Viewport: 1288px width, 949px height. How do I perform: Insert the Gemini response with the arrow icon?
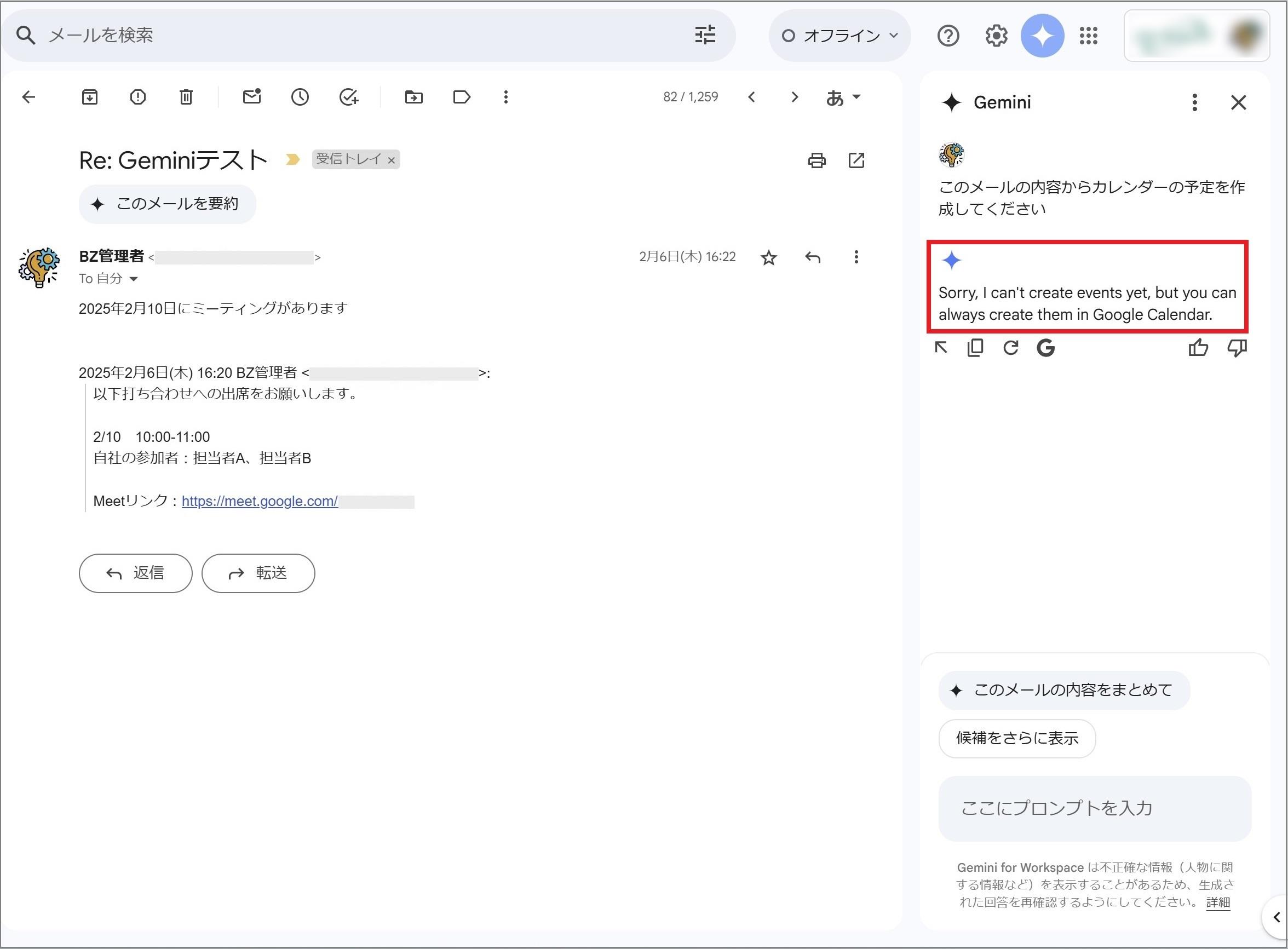coord(941,348)
